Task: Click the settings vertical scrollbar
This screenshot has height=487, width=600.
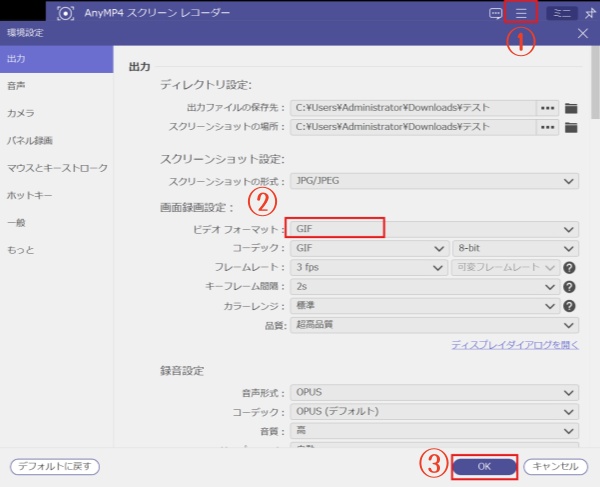Action: pos(595,82)
